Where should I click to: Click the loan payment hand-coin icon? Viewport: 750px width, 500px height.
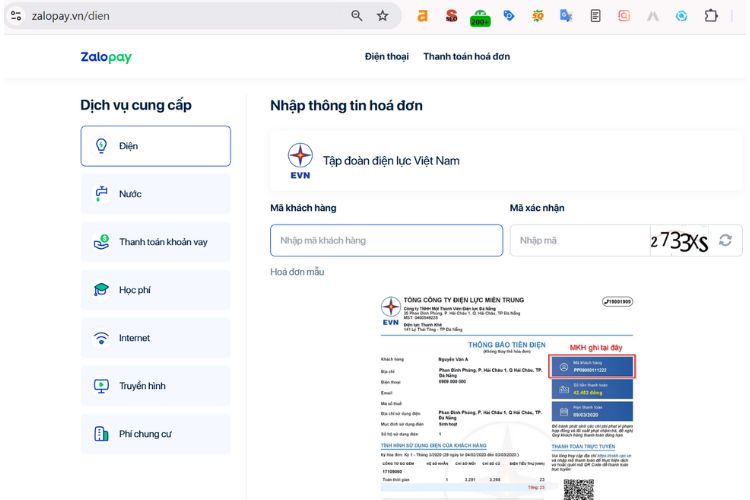(101, 242)
